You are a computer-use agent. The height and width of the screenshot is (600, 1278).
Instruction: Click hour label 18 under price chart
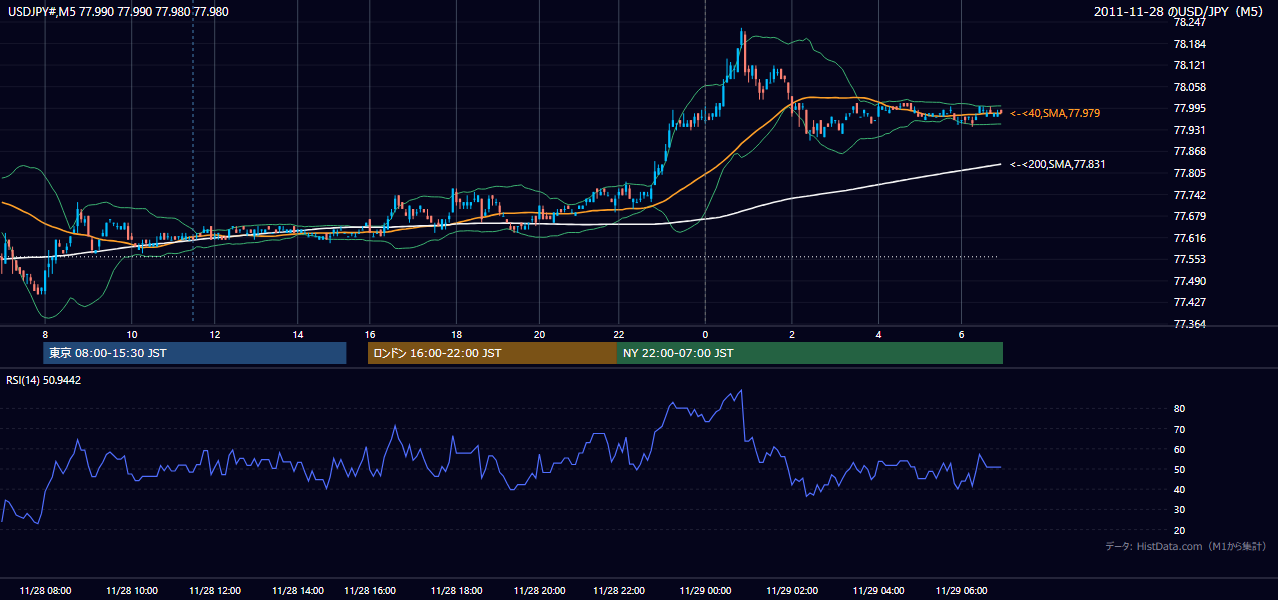tap(457, 334)
